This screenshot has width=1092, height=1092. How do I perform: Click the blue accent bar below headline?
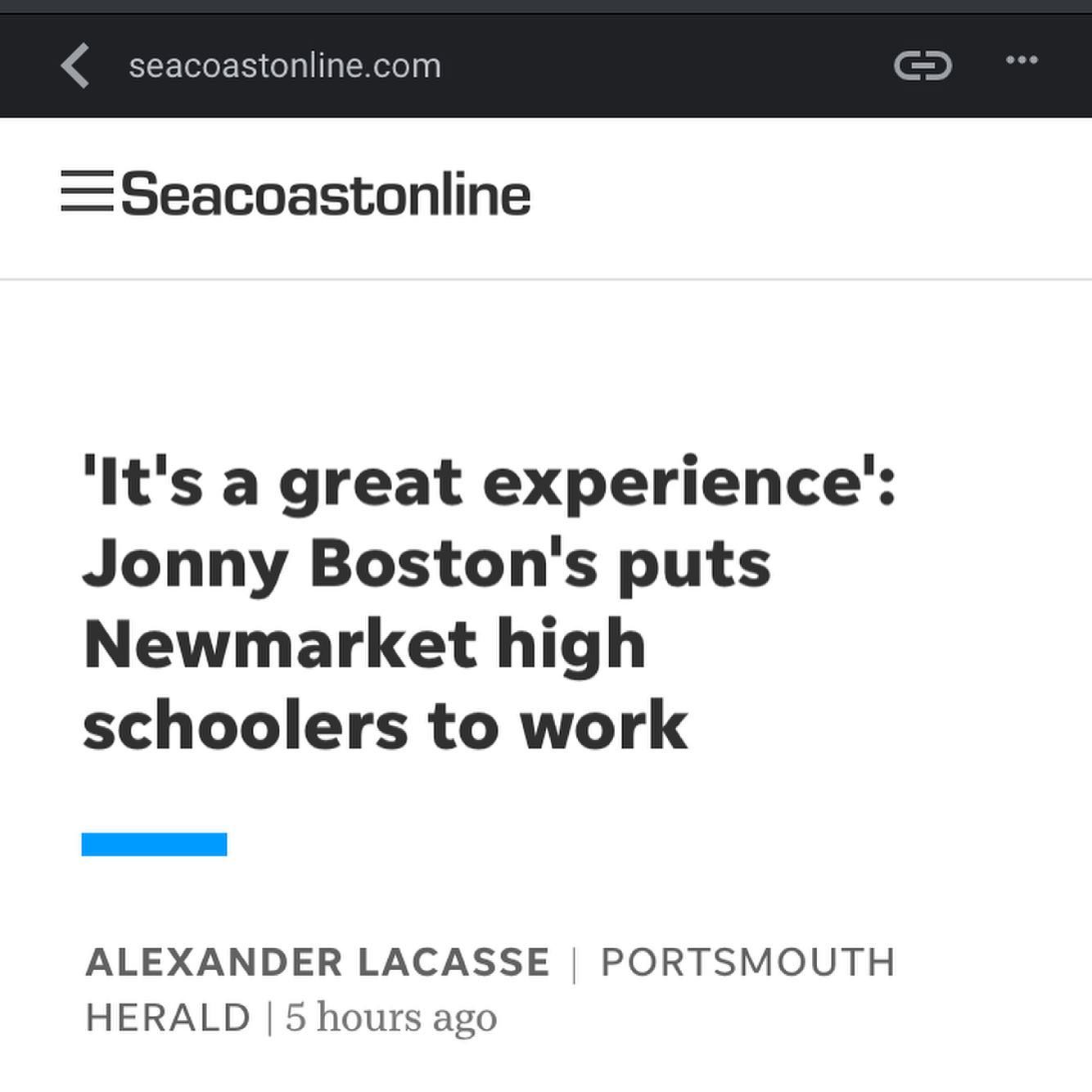[x=154, y=844]
